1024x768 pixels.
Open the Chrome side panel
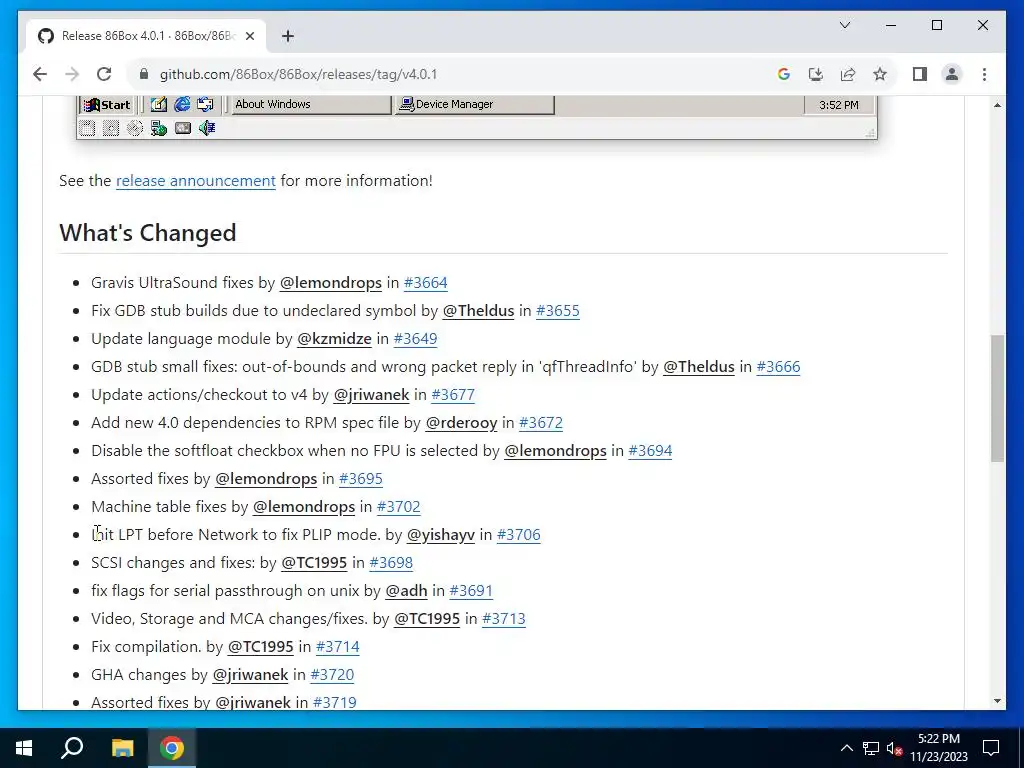pyautogui.click(x=920, y=74)
